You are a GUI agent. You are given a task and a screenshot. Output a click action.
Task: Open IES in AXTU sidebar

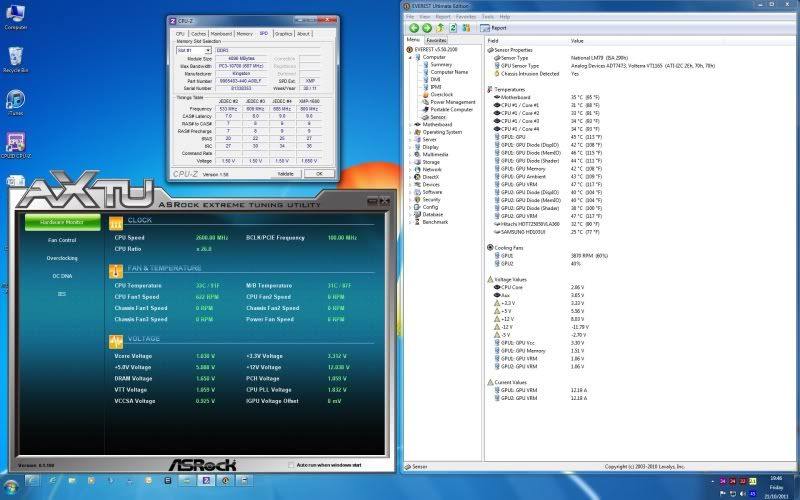62,294
